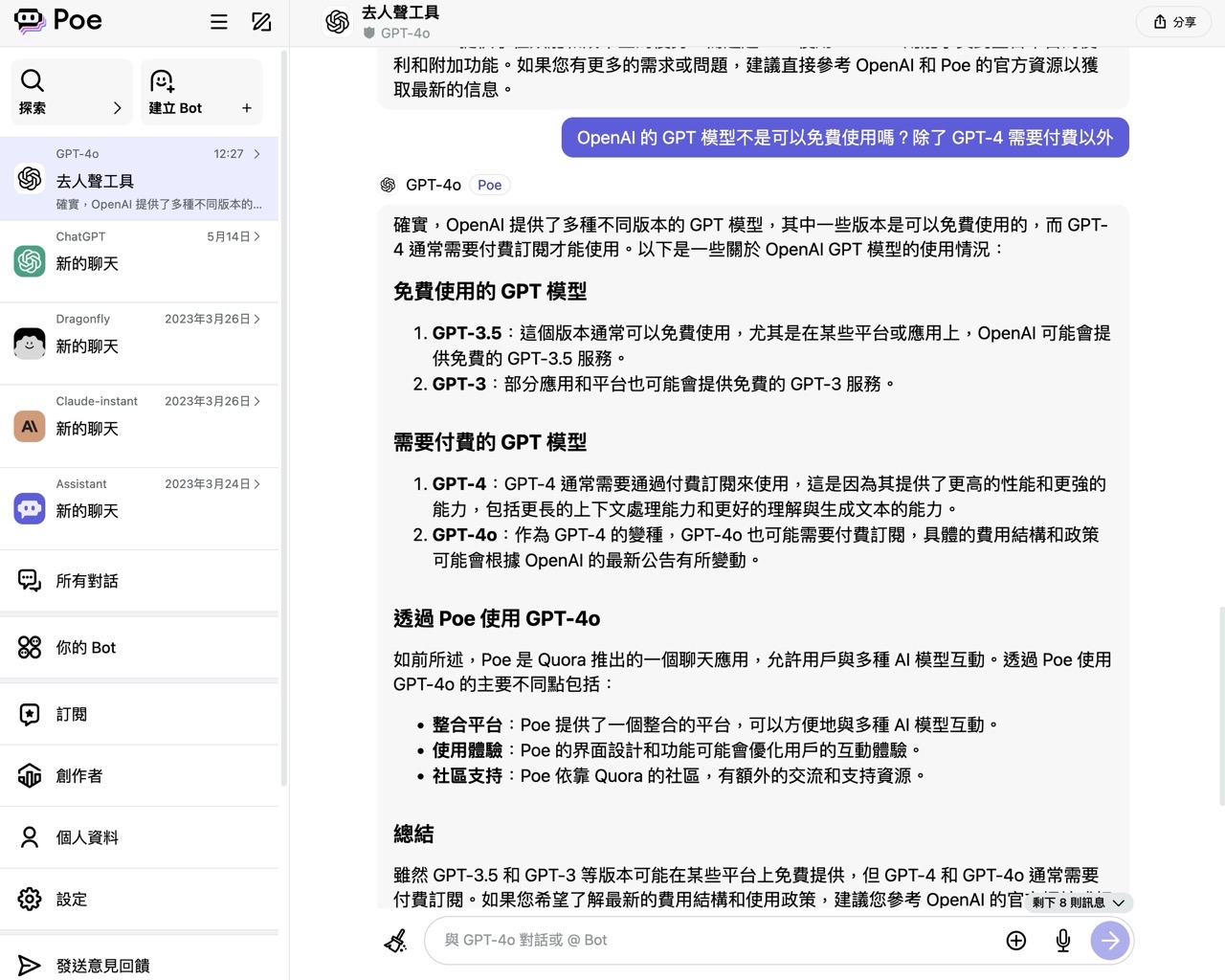Click the ChatGPT green avatar icon
The width and height of the screenshot is (1225, 980).
[x=30, y=261]
